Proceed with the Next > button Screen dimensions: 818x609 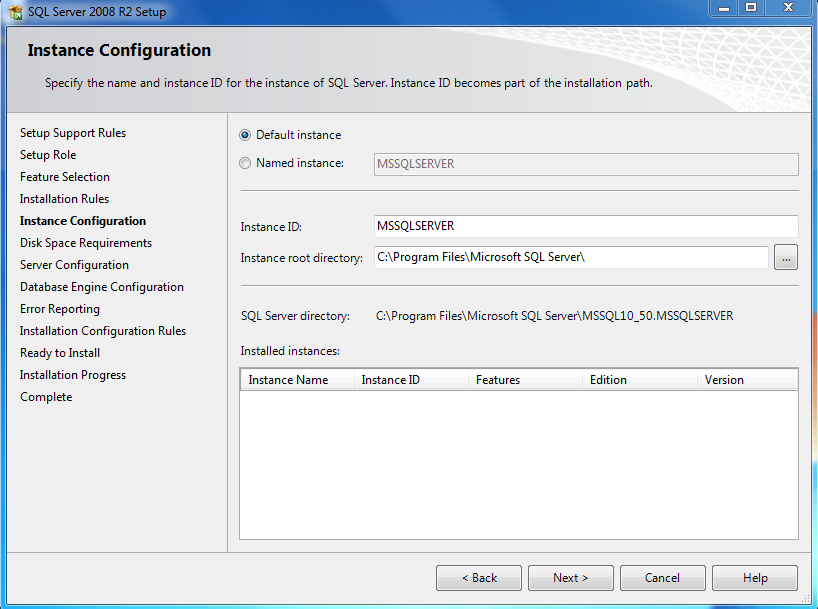(571, 578)
